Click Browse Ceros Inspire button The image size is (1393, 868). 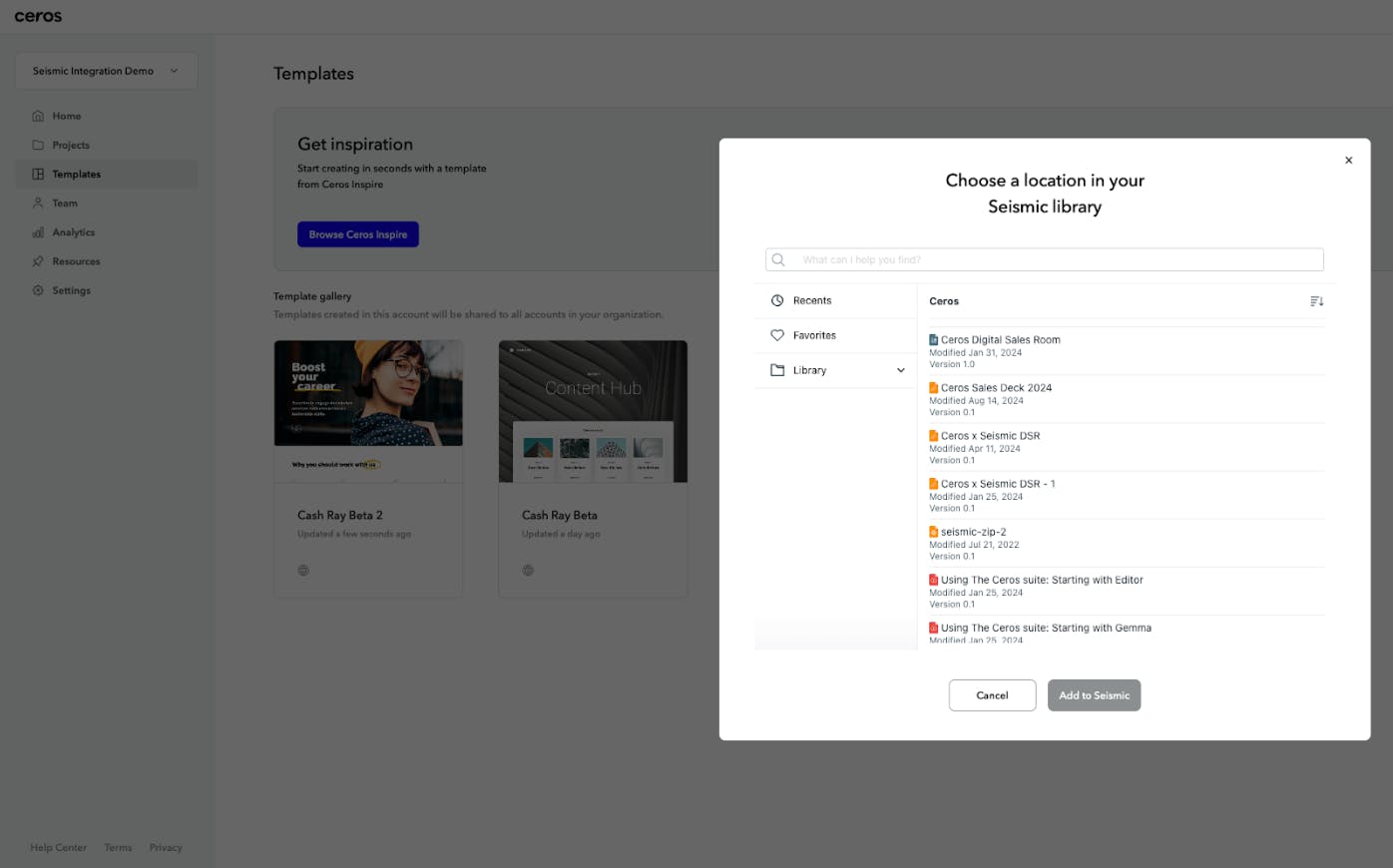[x=358, y=234]
